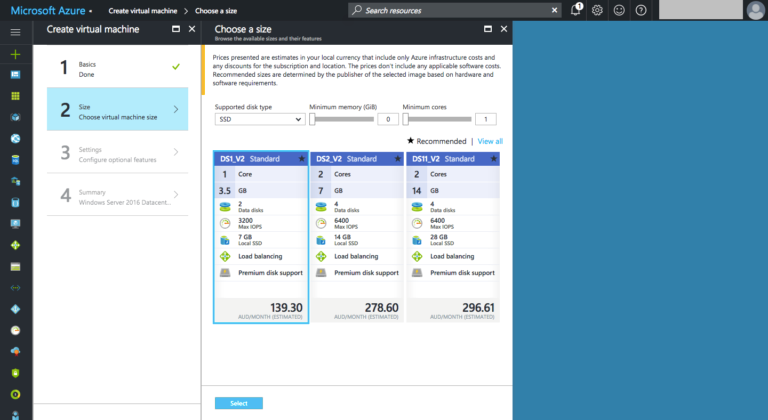Open step 4 Summary
768x420 pixels.
click(x=118, y=195)
